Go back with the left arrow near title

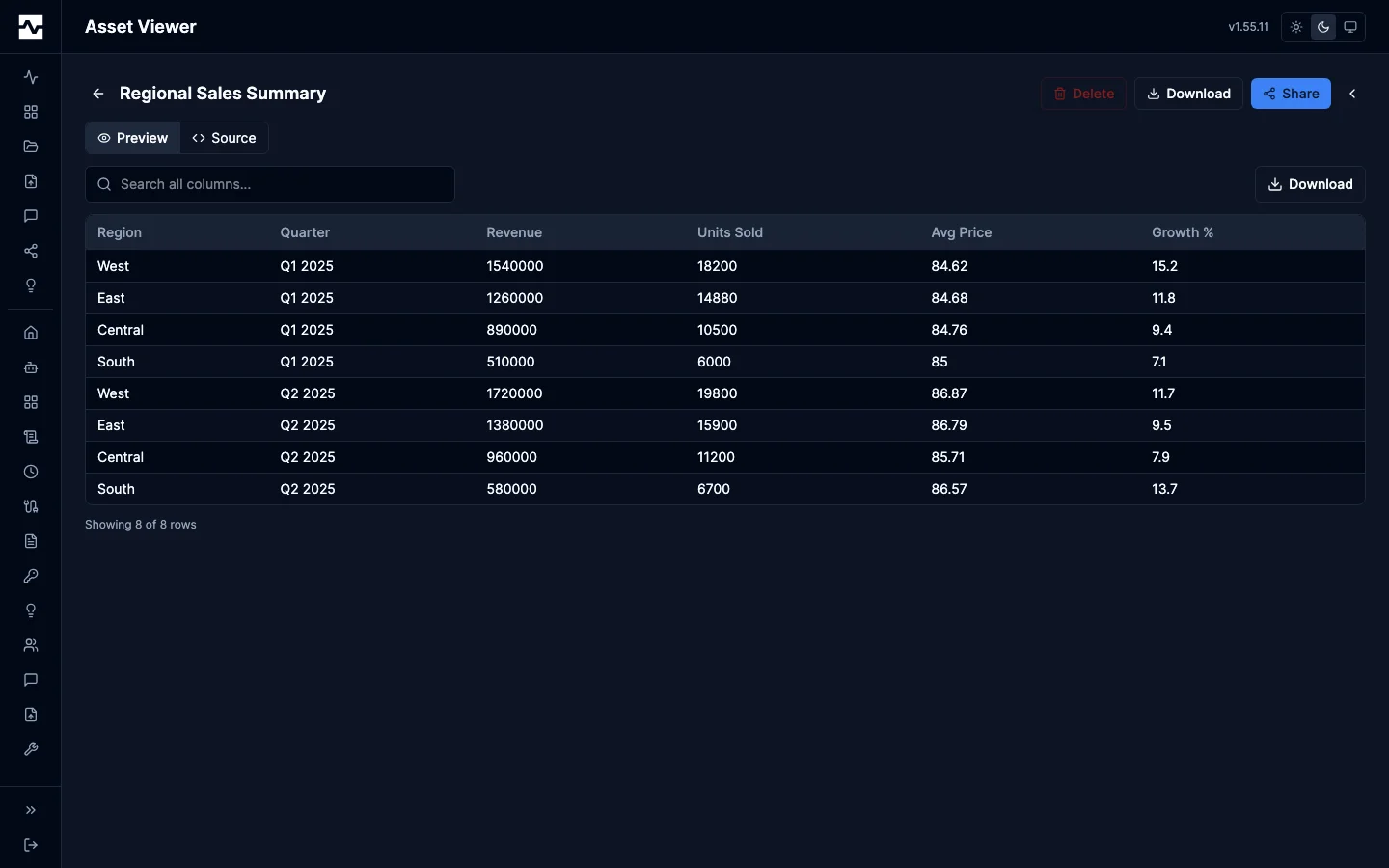tap(97, 94)
